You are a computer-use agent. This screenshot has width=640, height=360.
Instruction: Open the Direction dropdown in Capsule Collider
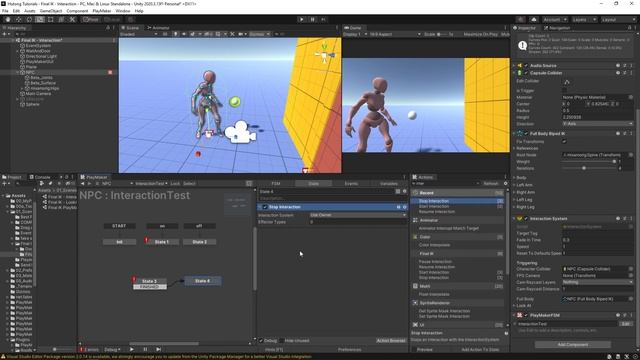tap(598, 124)
